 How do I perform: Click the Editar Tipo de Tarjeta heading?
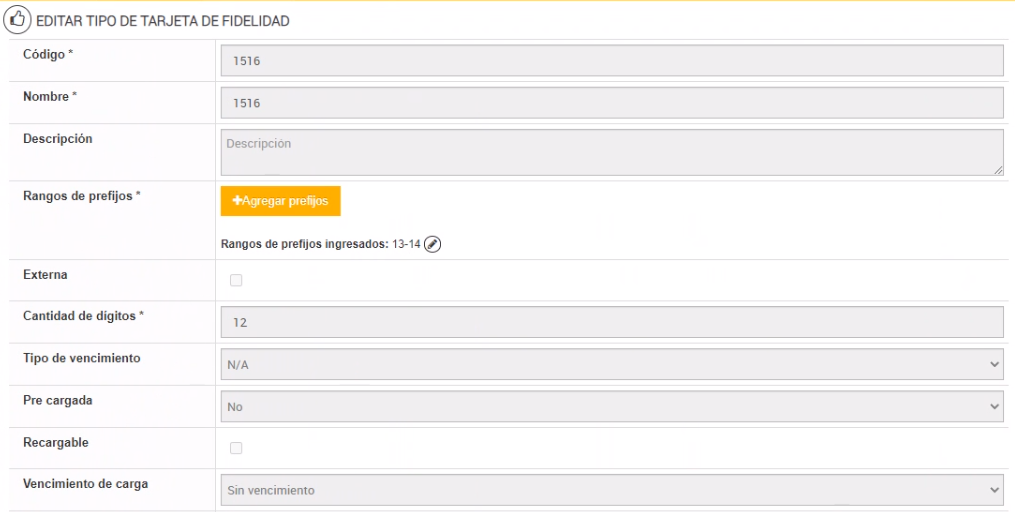[x=163, y=21]
